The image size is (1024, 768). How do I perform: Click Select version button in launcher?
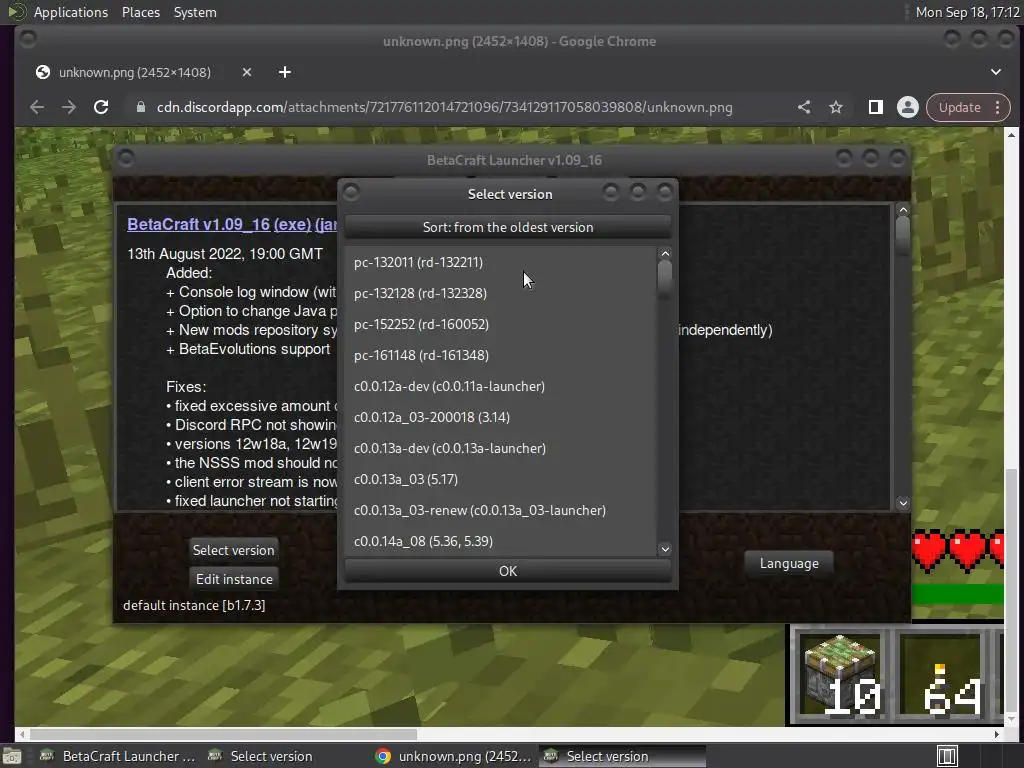pos(233,550)
